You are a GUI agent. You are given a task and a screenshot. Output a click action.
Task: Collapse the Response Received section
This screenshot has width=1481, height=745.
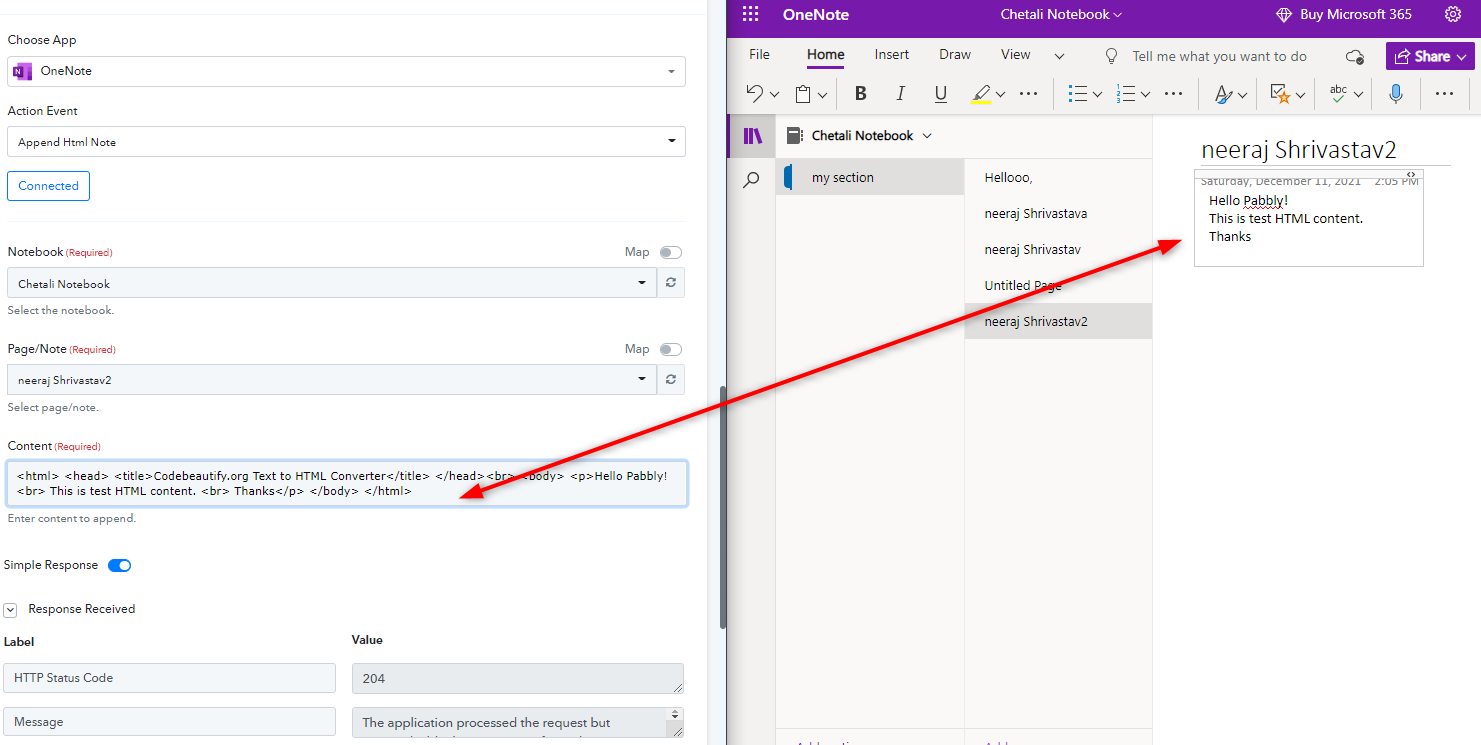[10, 610]
